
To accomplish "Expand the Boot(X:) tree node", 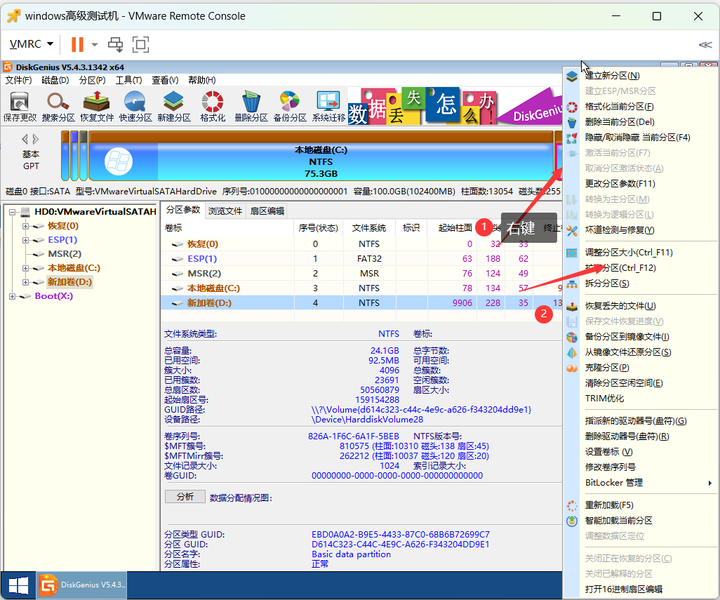I will tap(12, 296).
